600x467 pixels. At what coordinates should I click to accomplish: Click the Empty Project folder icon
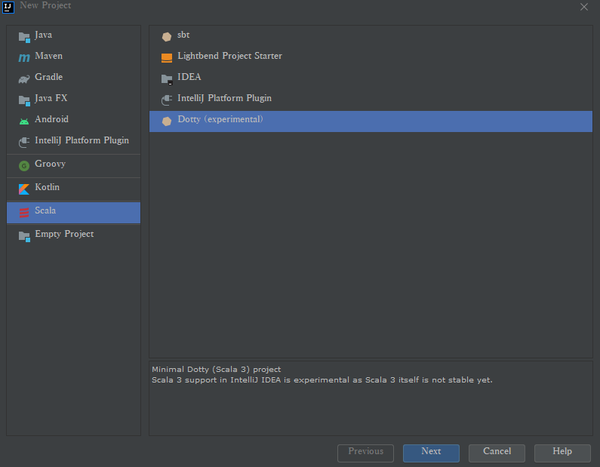pyautogui.click(x=24, y=236)
